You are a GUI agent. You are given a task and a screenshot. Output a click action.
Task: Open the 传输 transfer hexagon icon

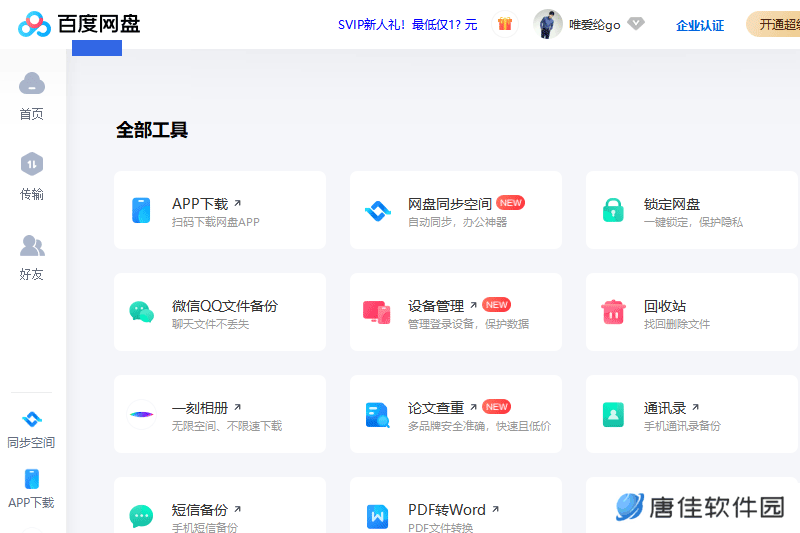[32, 164]
